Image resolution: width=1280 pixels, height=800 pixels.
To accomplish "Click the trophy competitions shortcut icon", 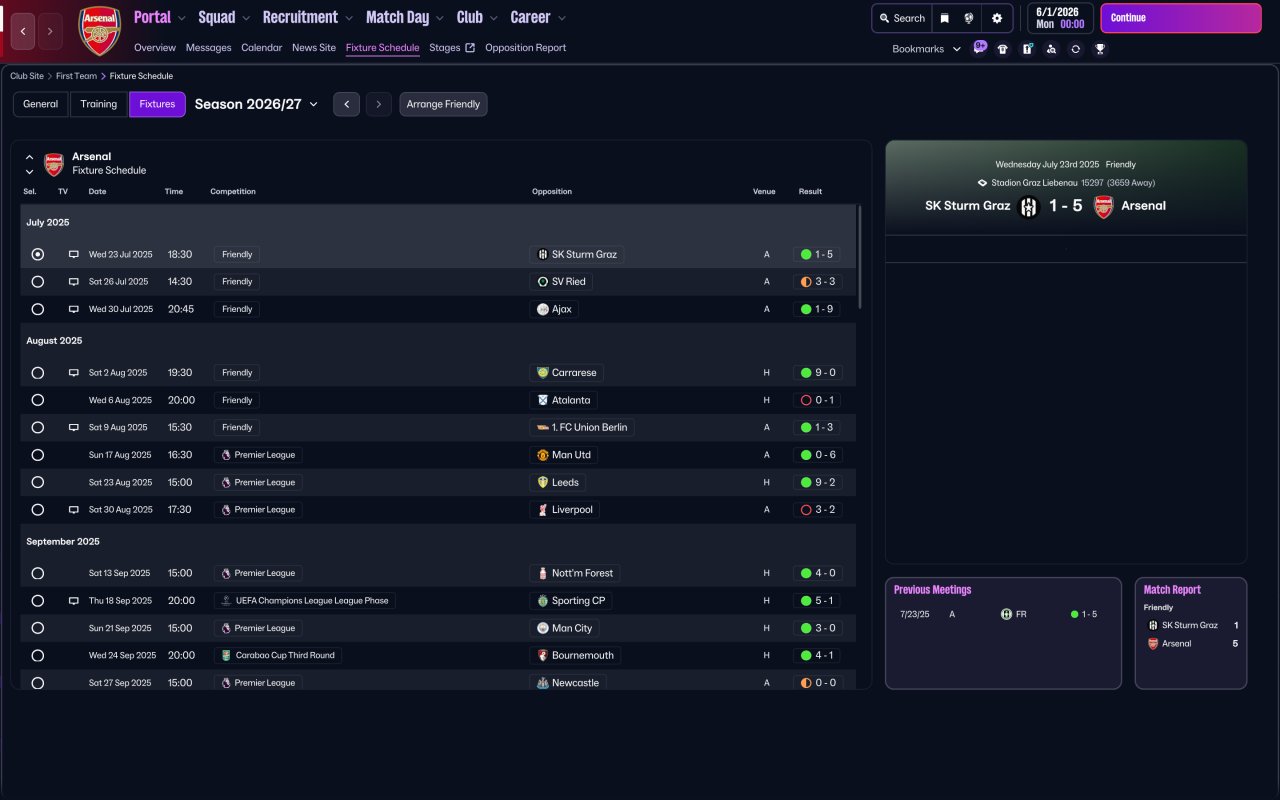I will 1100,49.
